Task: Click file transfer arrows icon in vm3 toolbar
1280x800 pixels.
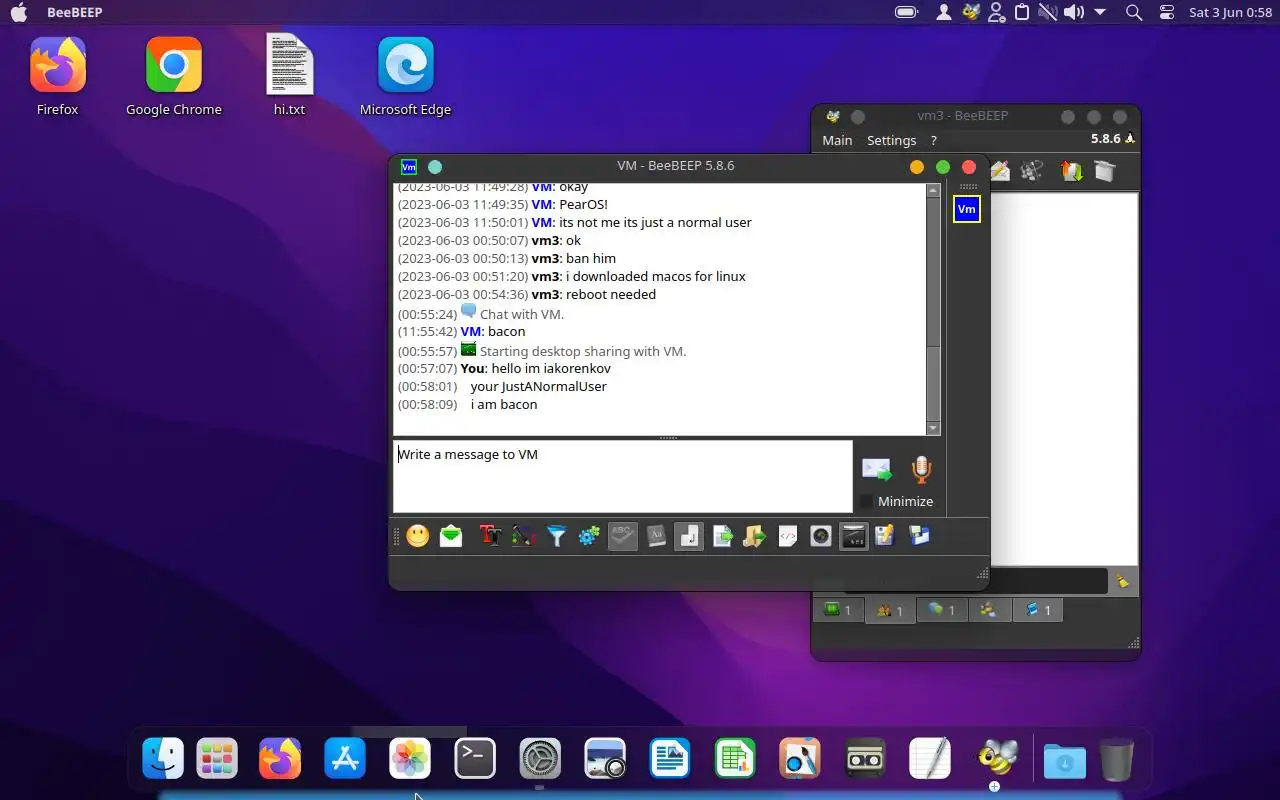Action: [x=1071, y=171]
